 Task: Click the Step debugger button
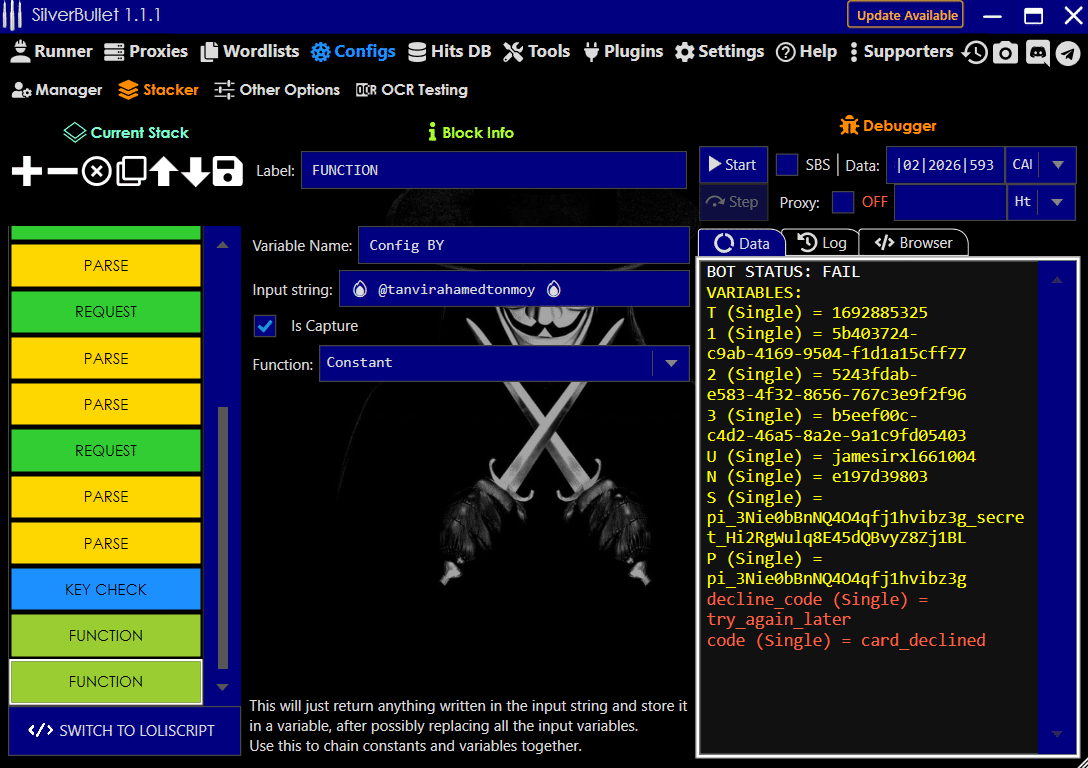click(733, 202)
